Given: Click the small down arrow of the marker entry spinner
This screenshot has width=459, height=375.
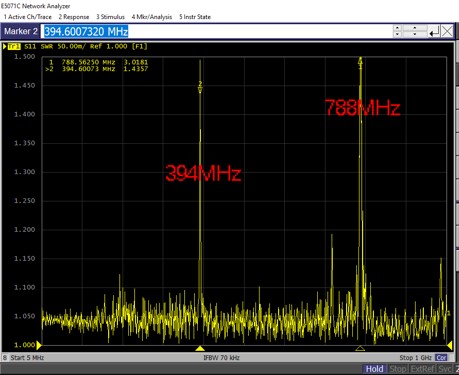Looking at the screenshot, I should pyautogui.click(x=397, y=35).
